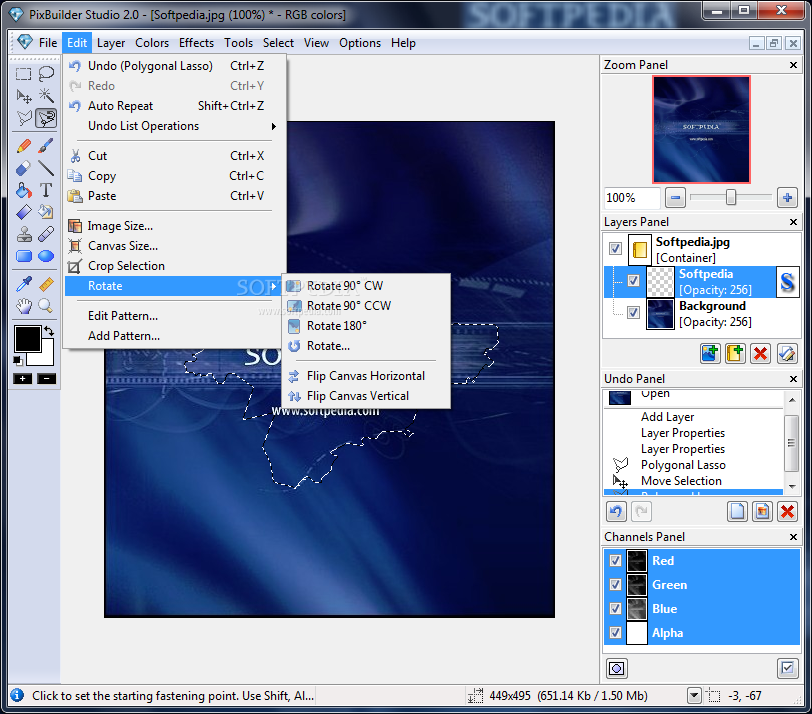Select the Text tool
The image size is (812, 714).
(46, 191)
